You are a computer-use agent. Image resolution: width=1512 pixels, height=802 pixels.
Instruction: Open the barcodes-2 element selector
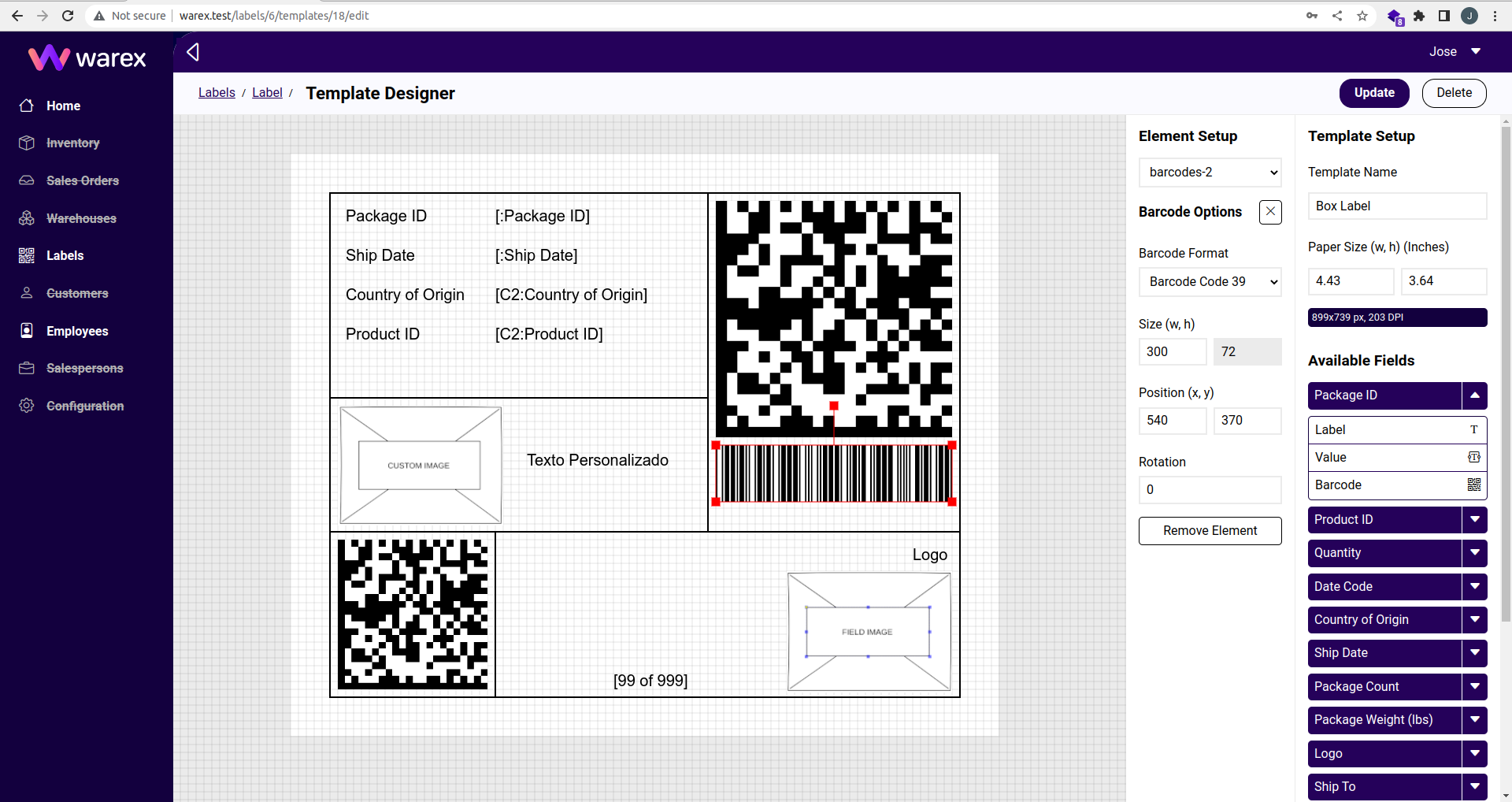(1210, 173)
